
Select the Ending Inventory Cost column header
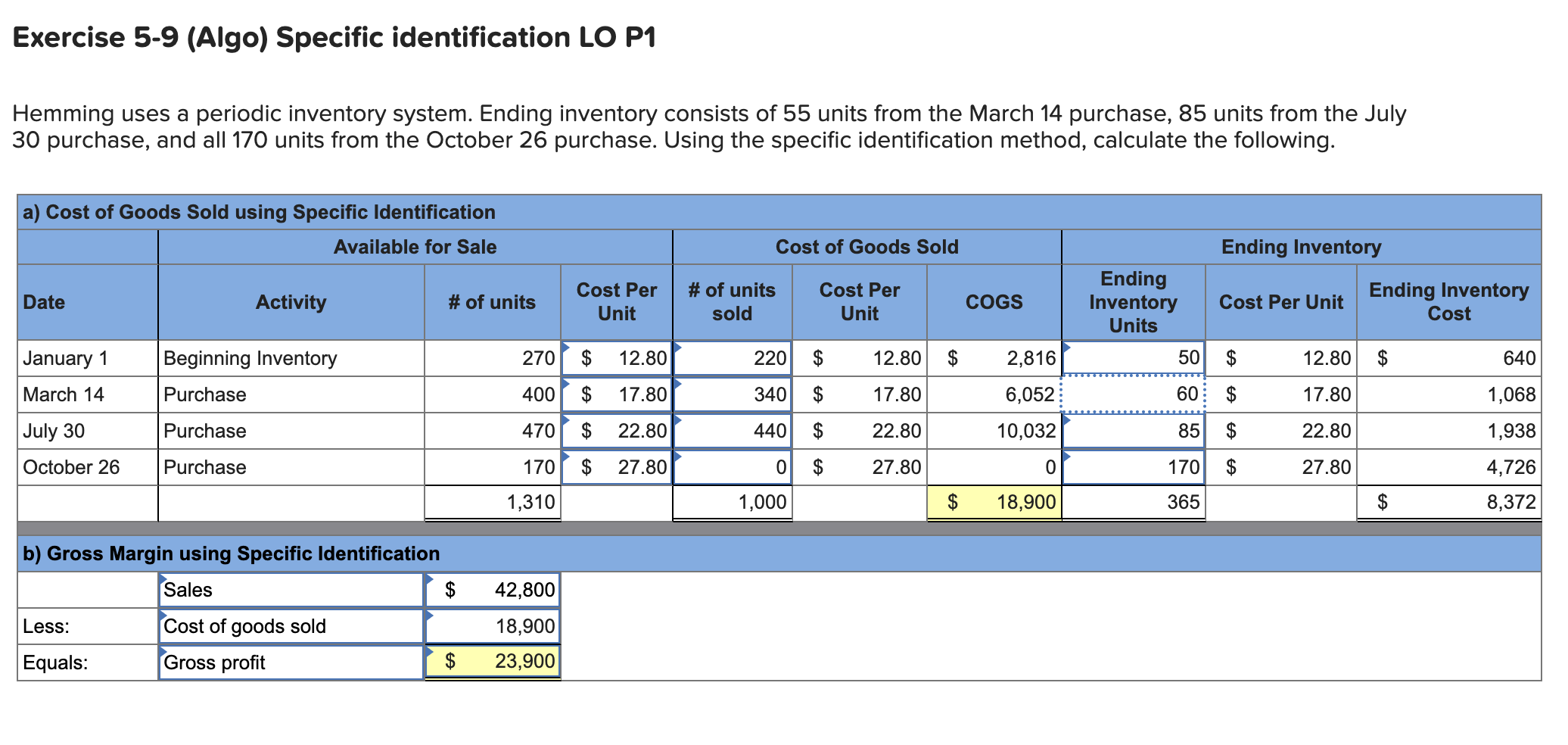pos(1449,302)
